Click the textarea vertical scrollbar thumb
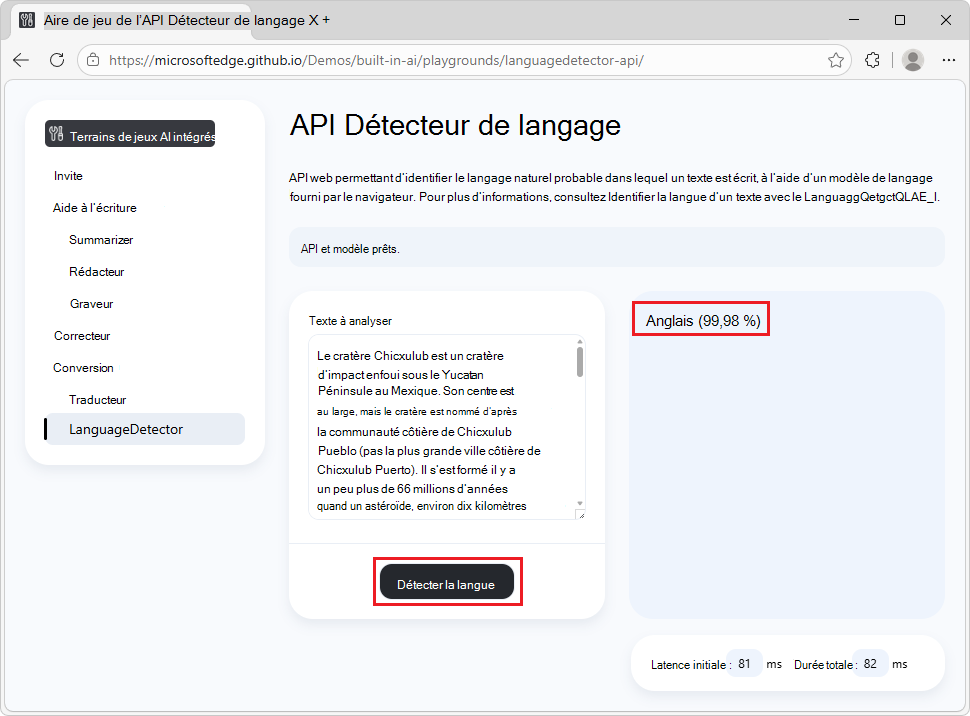 (580, 361)
